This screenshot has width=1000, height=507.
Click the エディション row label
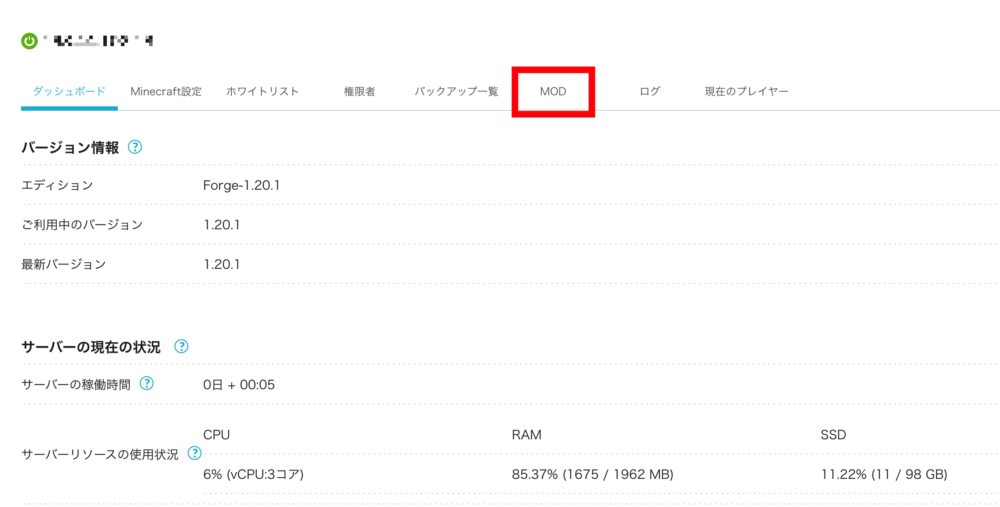point(57,186)
